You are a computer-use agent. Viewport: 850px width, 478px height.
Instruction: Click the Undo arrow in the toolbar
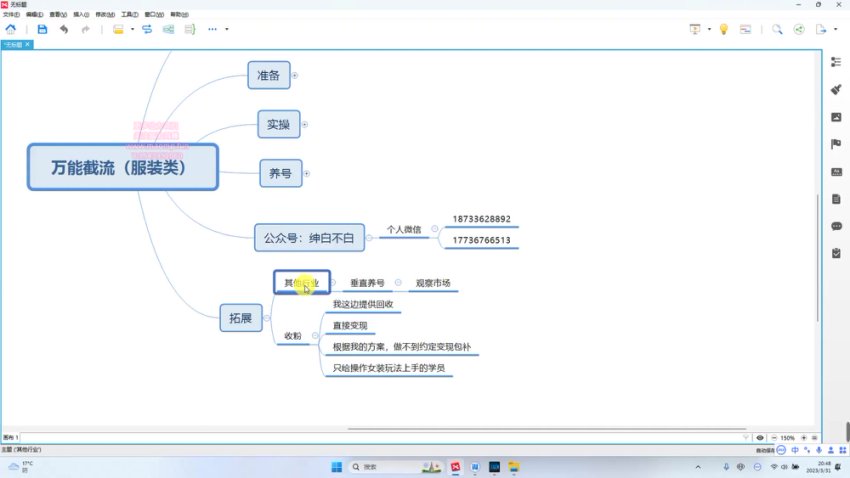tap(65, 29)
